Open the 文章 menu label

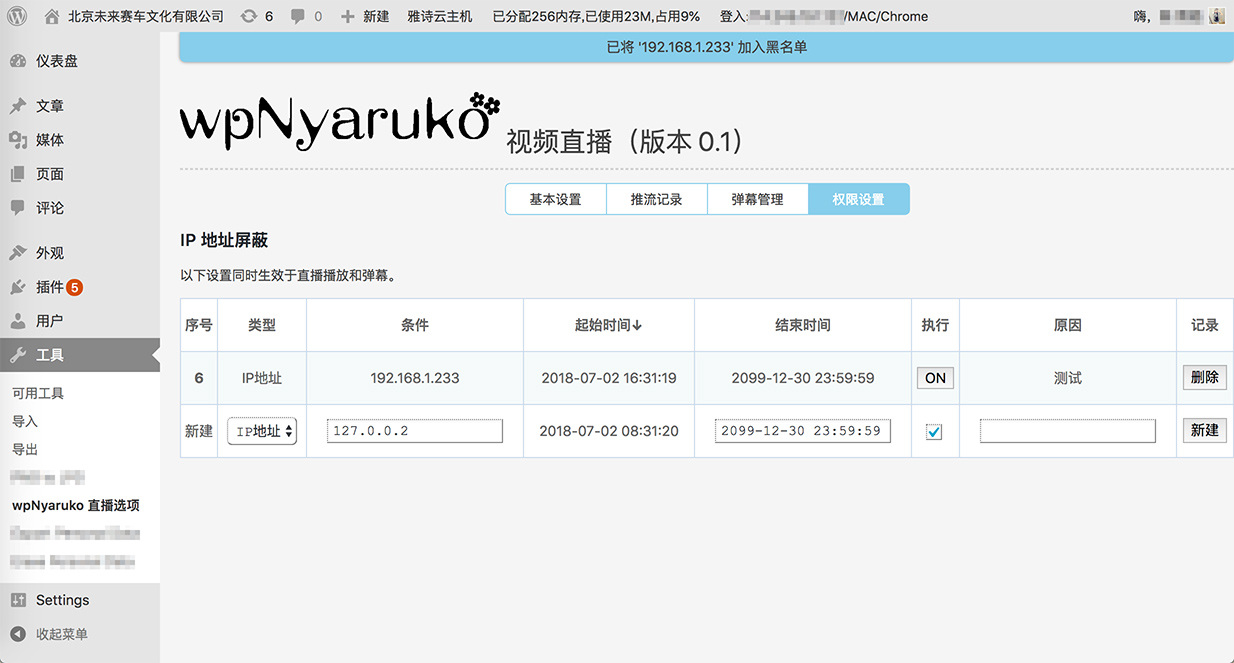(50, 106)
